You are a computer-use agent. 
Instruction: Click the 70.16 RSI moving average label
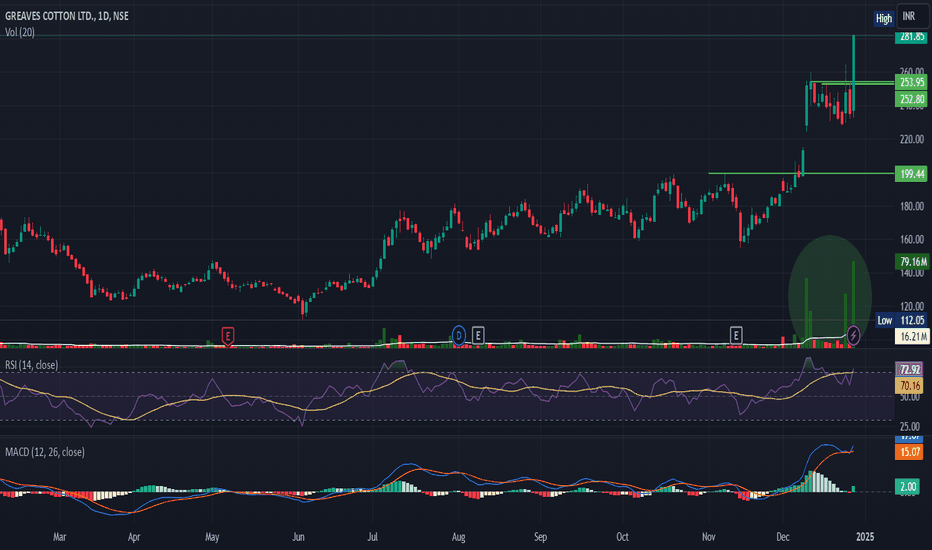[909, 385]
